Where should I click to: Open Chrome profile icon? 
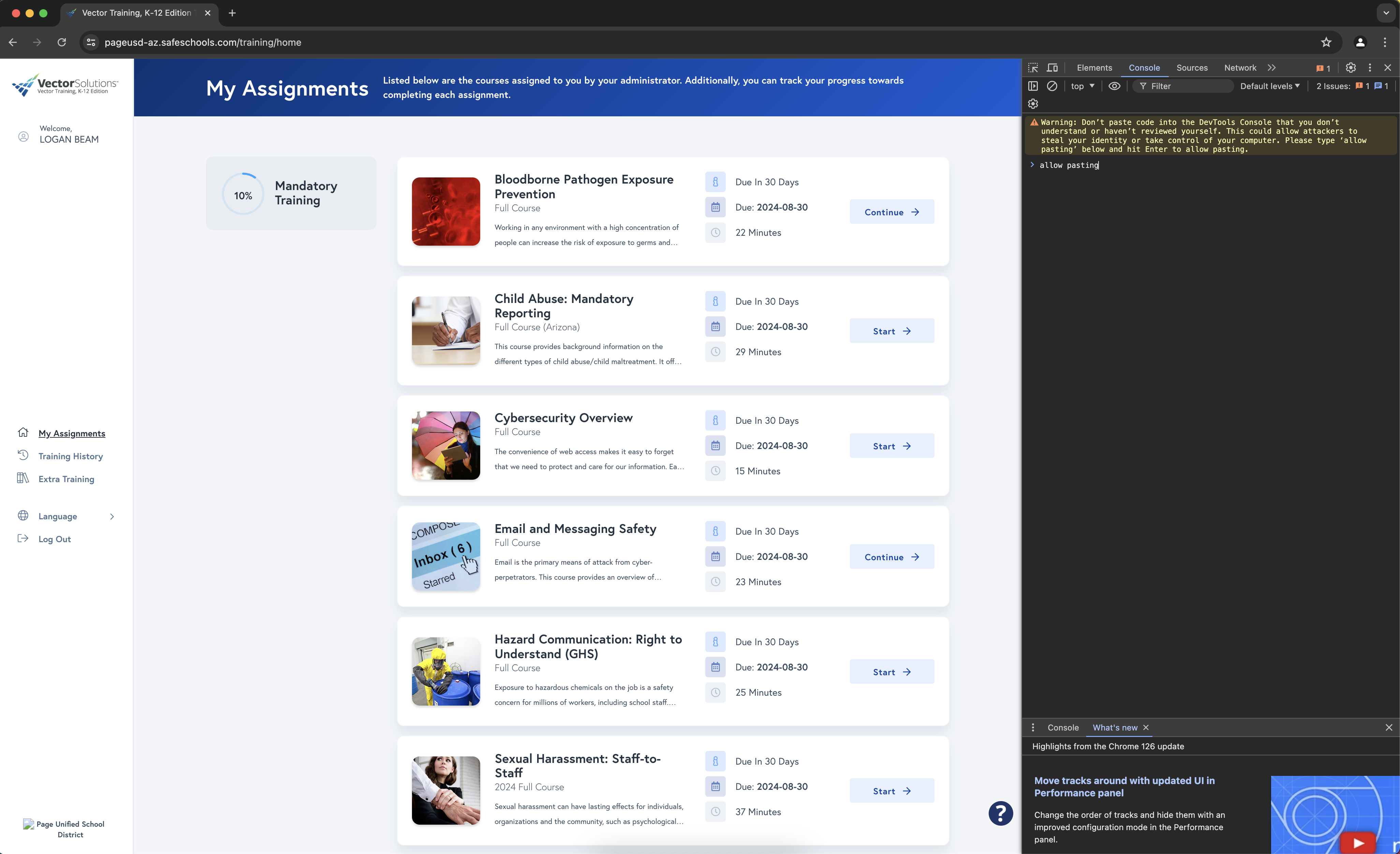[1360, 42]
